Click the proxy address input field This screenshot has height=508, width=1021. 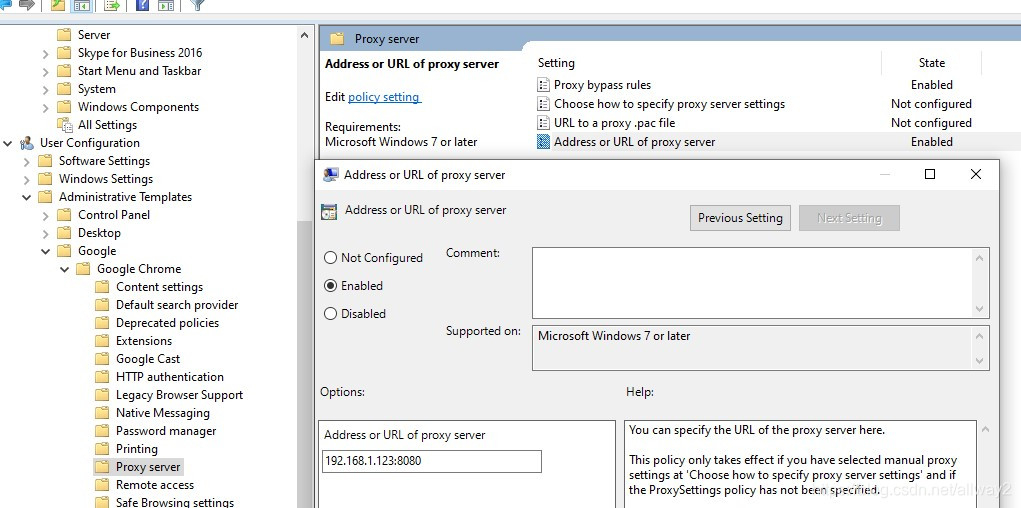432,461
